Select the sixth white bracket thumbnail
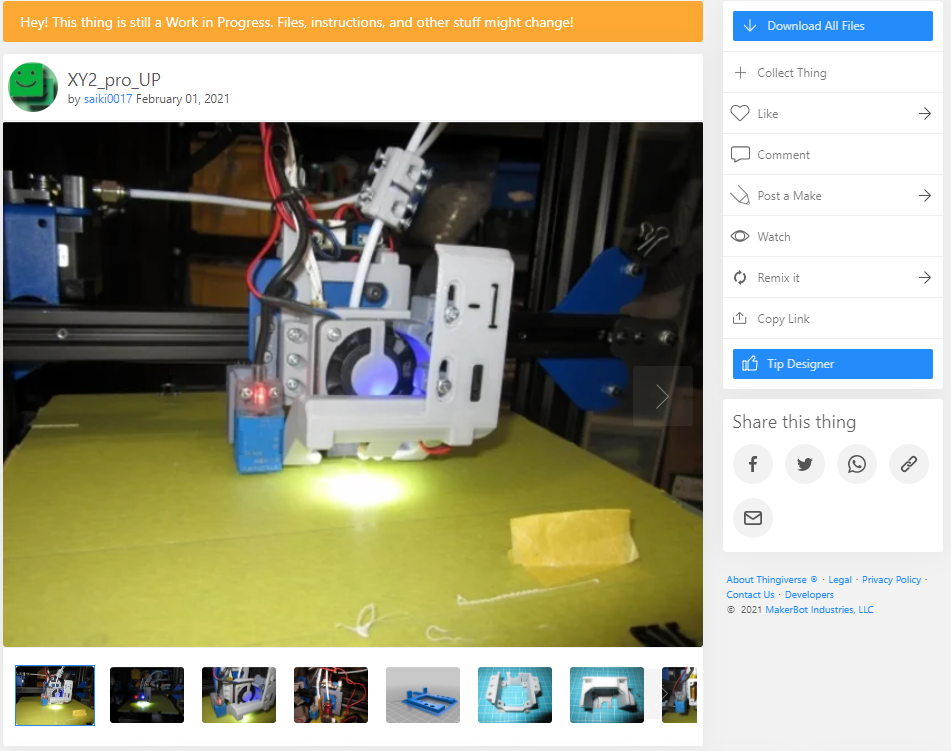Image resolution: width=951 pixels, height=751 pixels. 515,695
